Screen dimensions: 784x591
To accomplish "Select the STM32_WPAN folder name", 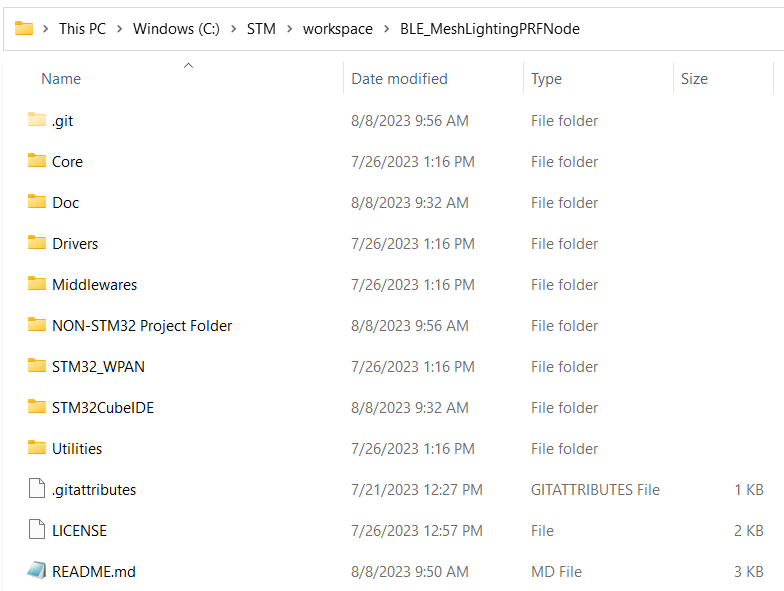I will pyautogui.click(x=98, y=366).
